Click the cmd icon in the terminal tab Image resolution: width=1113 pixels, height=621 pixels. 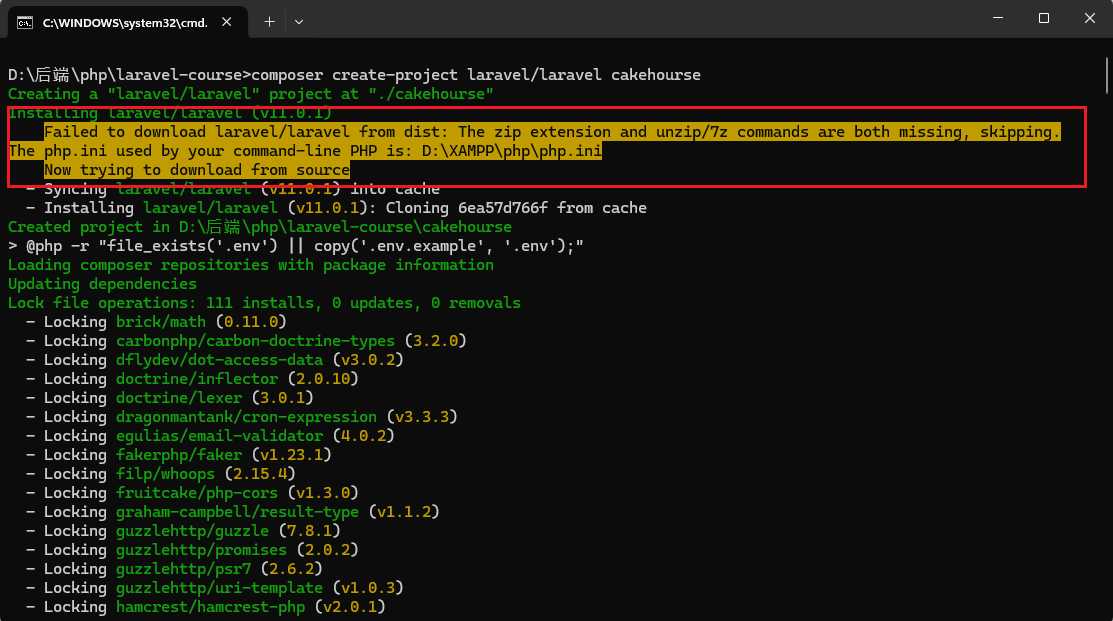tap(25, 23)
